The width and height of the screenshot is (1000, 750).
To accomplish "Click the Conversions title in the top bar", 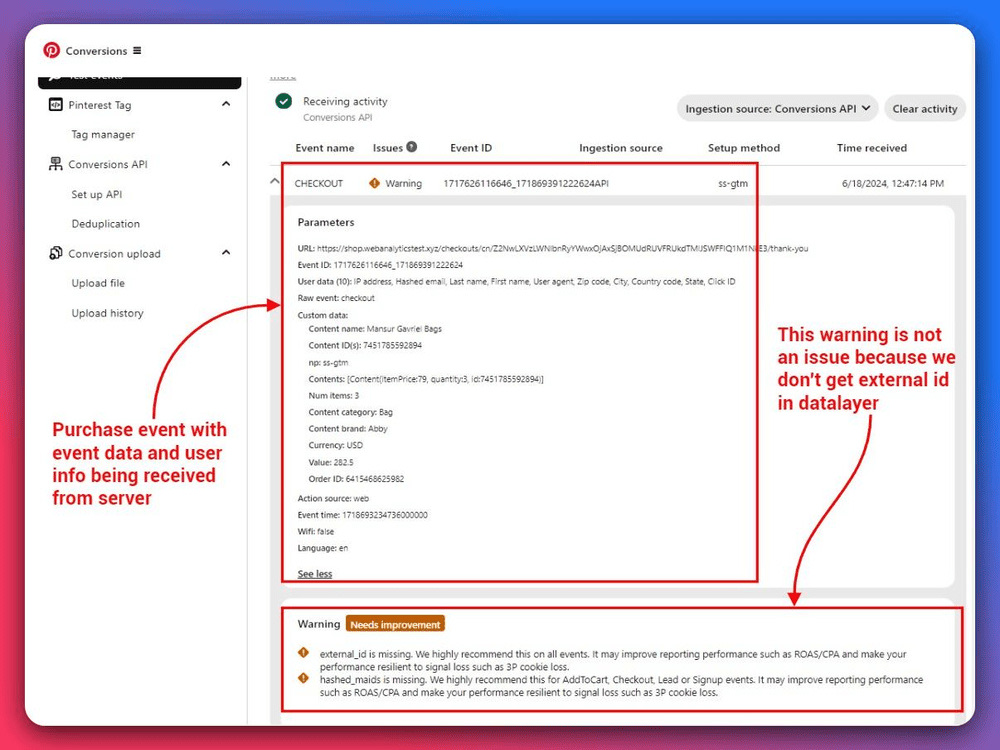I will click(x=96, y=51).
